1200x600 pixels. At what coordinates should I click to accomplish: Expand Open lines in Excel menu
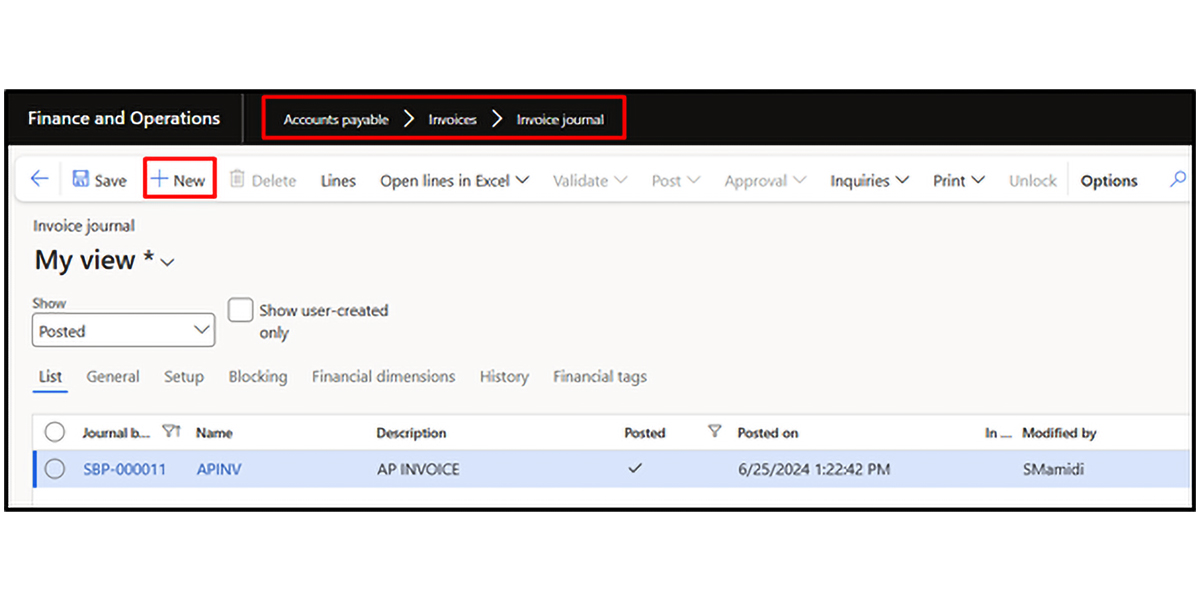click(454, 181)
